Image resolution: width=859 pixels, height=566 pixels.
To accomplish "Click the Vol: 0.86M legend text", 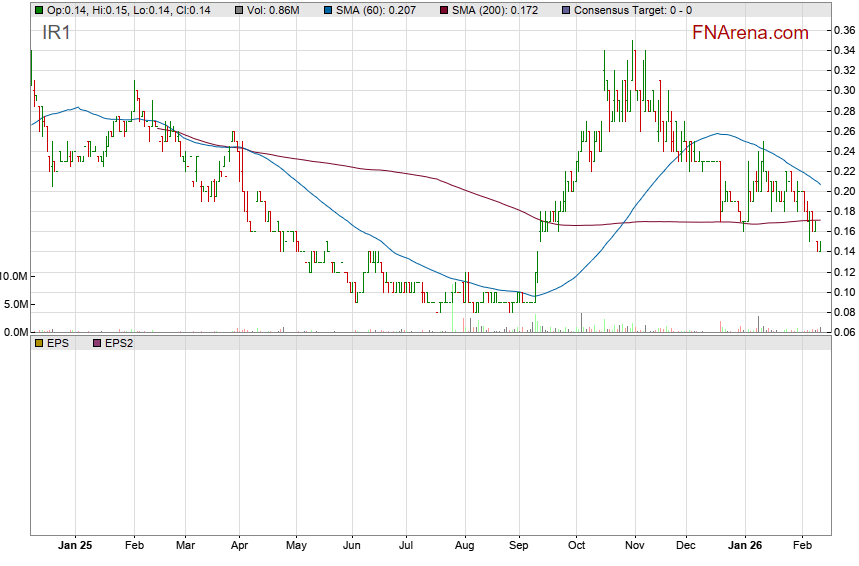I will [x=273, y=9].
